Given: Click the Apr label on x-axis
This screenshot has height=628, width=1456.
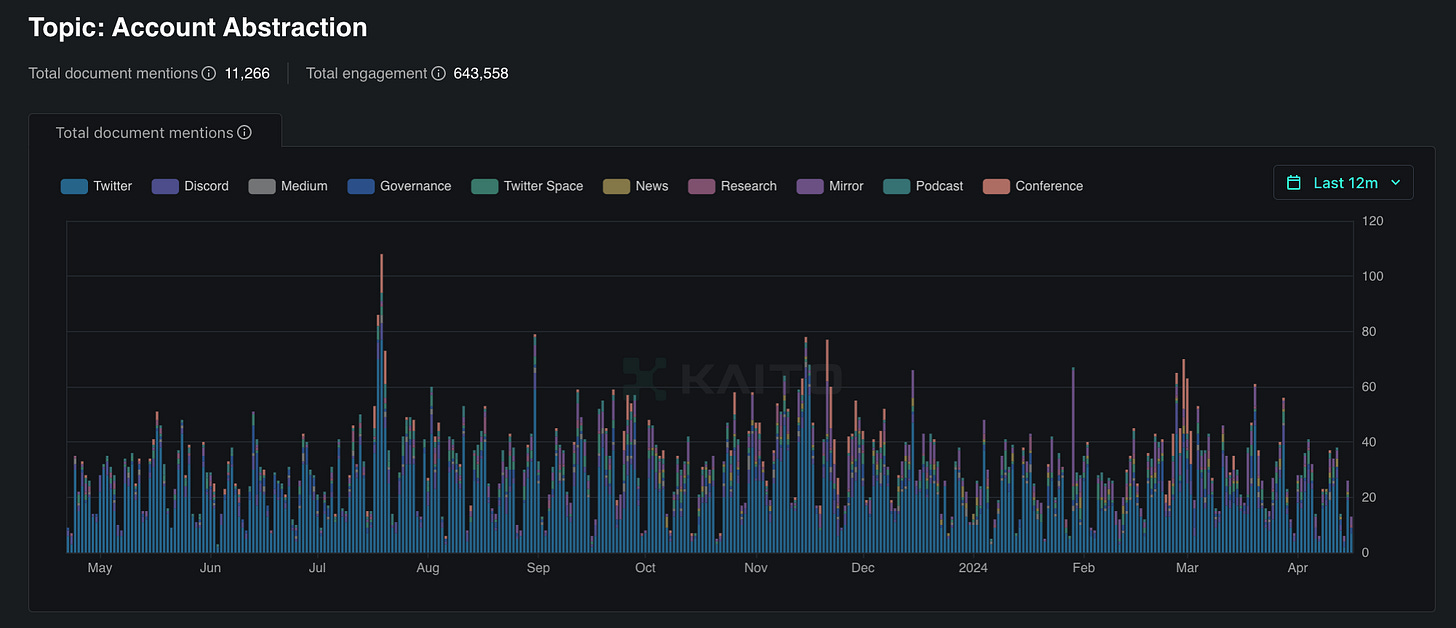Looking at the screenshot, I should (x=1298, y=568).
